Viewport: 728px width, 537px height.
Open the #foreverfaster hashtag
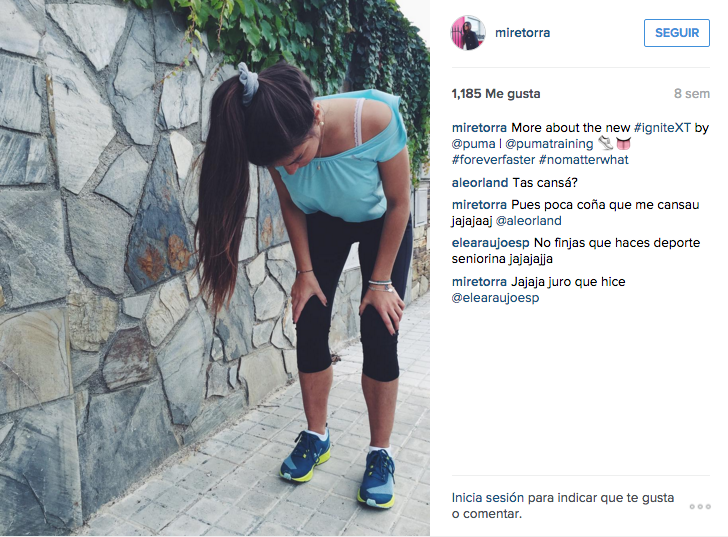[494, 160]
